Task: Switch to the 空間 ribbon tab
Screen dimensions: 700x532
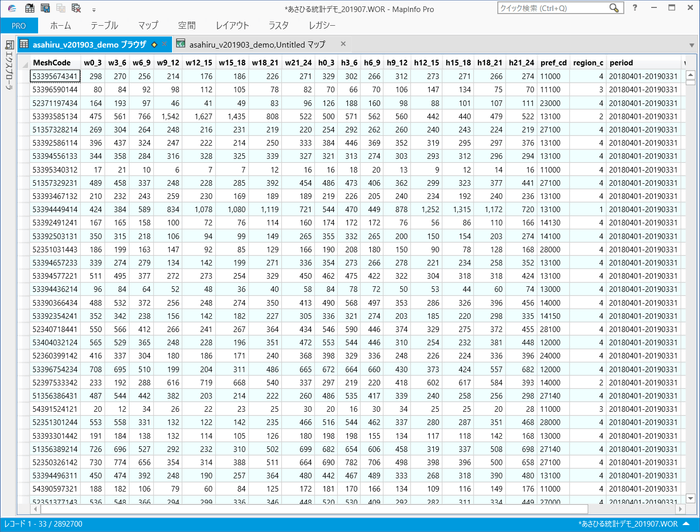Action: coord(187,25)
